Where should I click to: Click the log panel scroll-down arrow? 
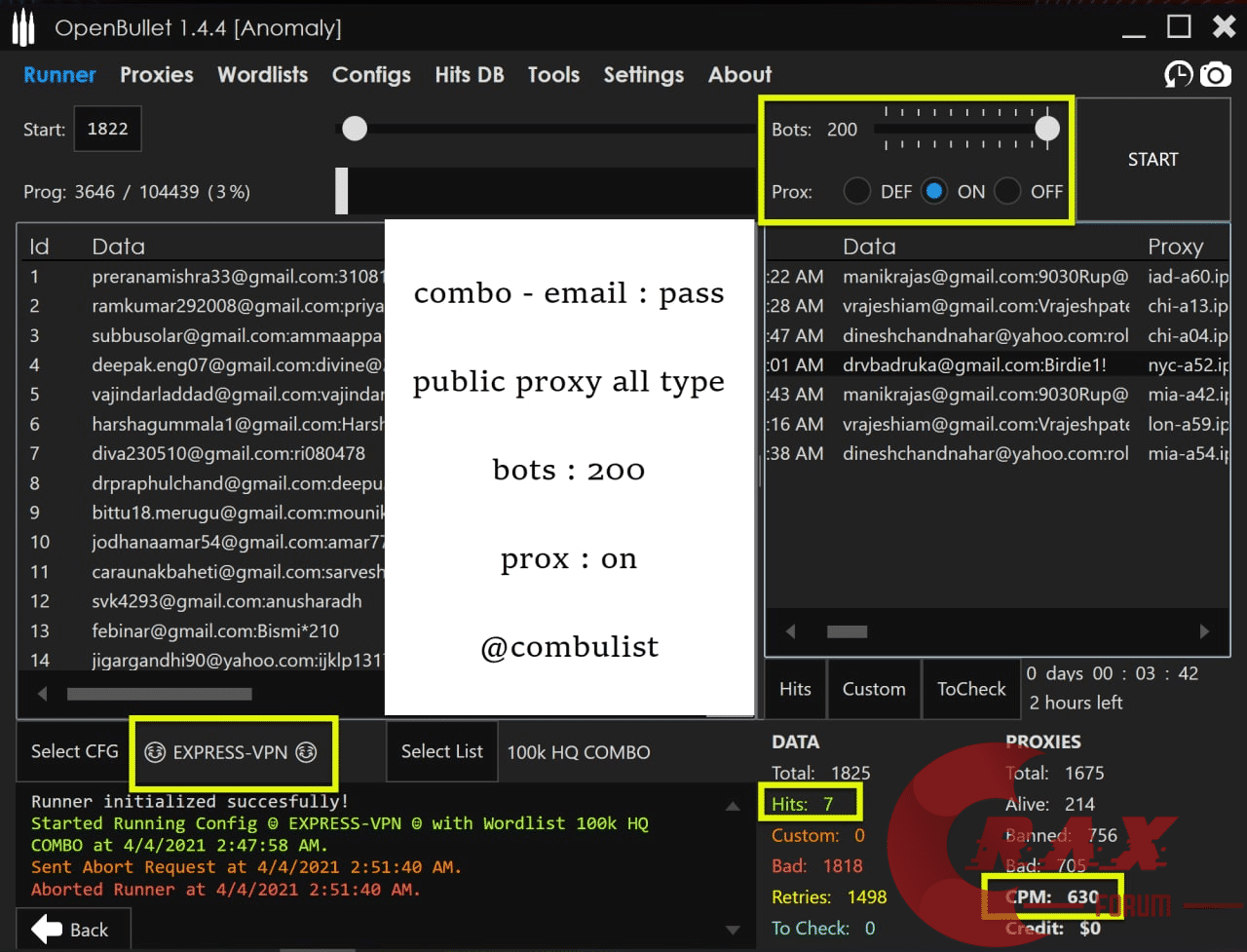coord(733,930)
